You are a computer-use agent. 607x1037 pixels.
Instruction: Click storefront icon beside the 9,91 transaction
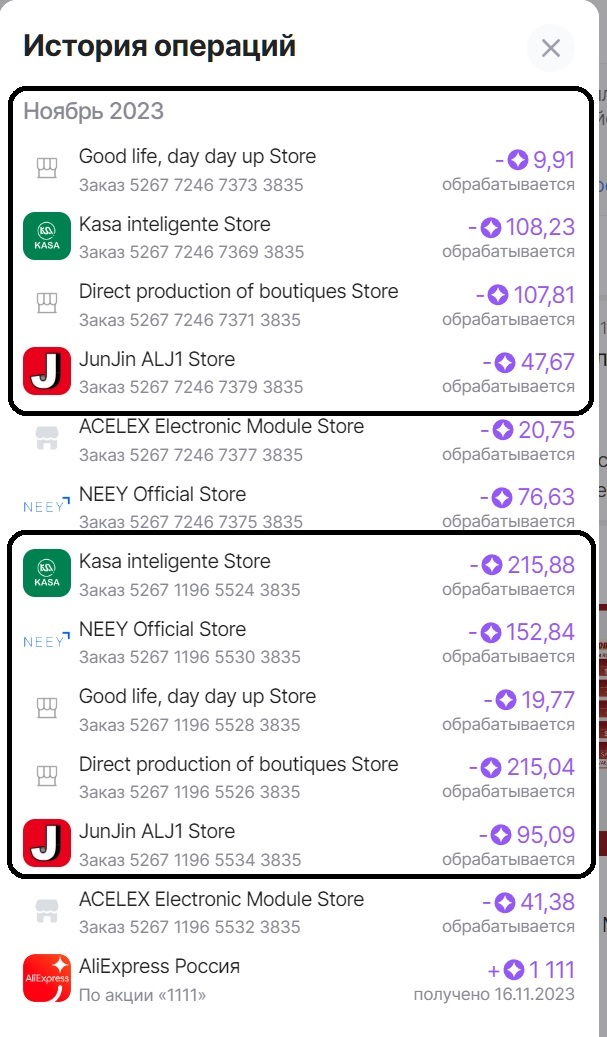click(43, 169)
